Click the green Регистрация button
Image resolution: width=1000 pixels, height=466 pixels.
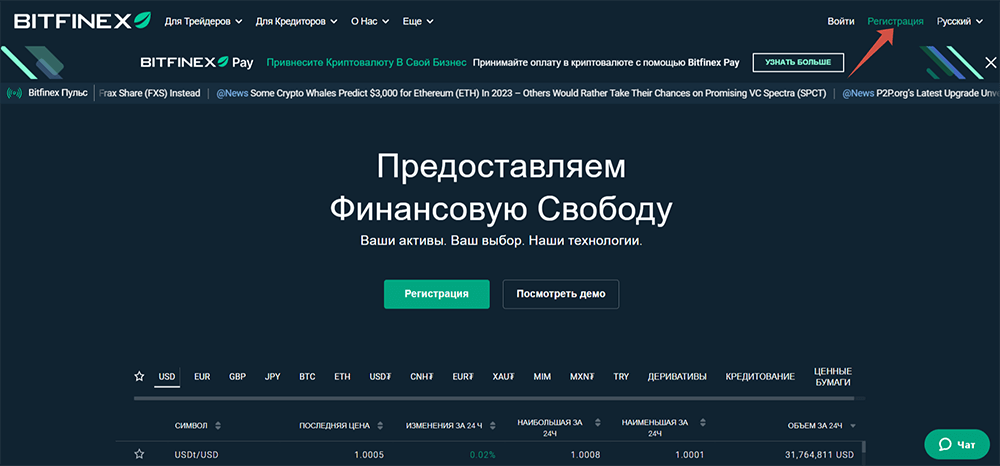coord(436,294)
